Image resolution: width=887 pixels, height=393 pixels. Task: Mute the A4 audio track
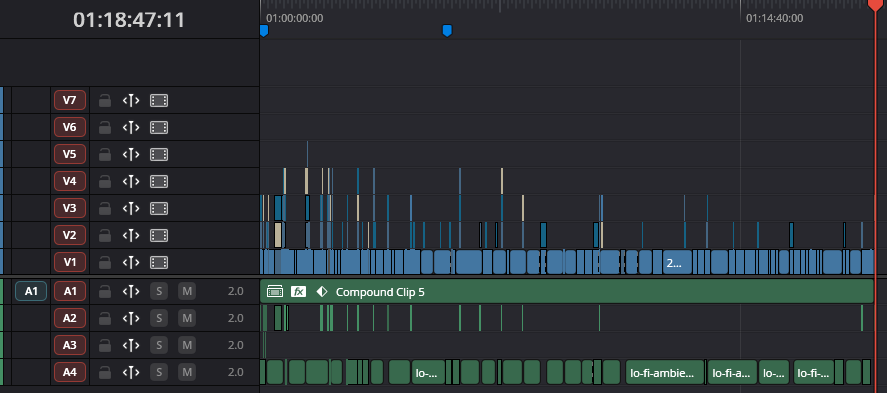(x=187, y=372)
